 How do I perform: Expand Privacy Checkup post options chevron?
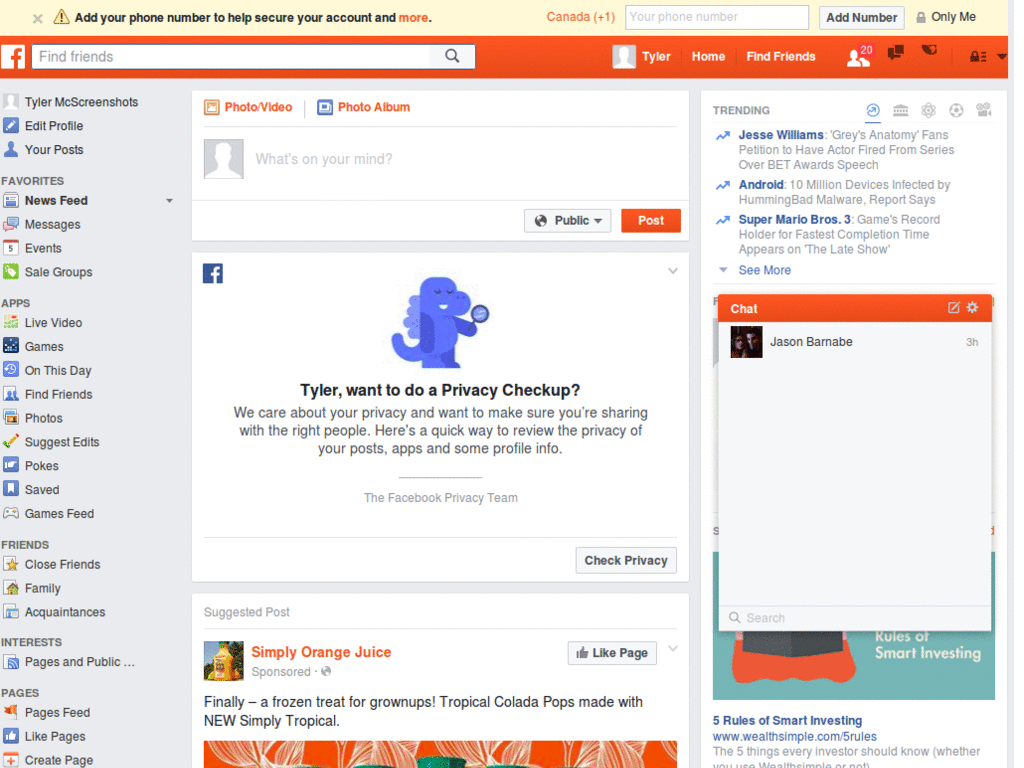[x=673, y=271]
